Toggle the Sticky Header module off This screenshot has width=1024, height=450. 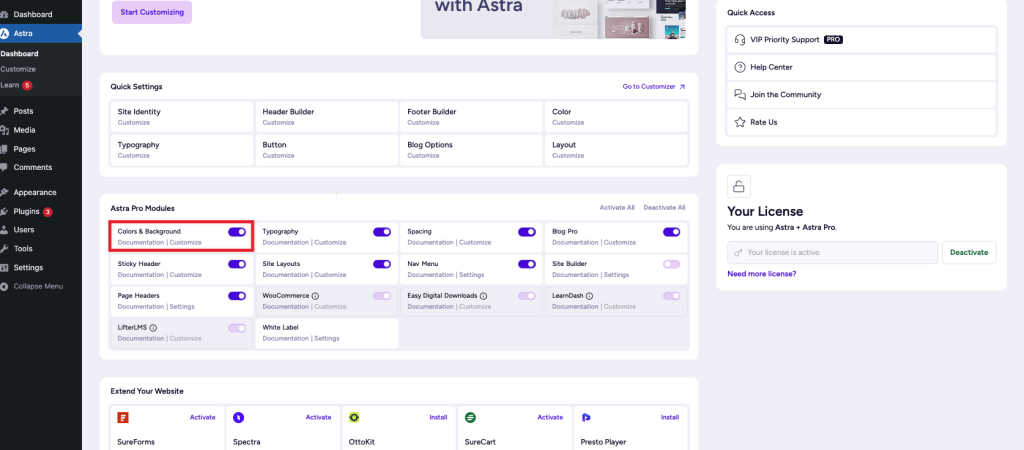(237, 264)
